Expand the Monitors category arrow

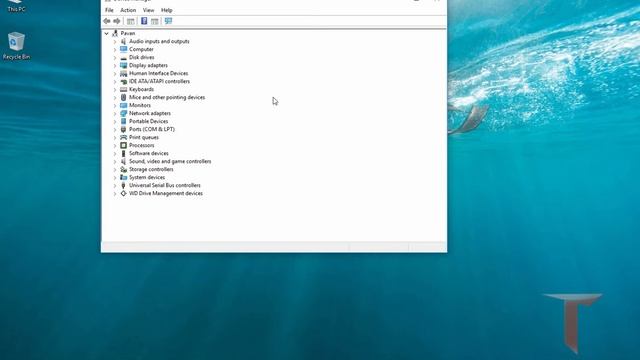point(115,106)
